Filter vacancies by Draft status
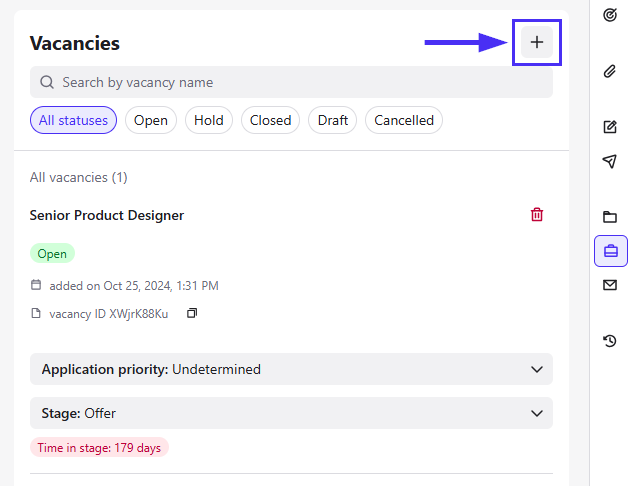Screen dimensions: 632x486 click(333, 120)
